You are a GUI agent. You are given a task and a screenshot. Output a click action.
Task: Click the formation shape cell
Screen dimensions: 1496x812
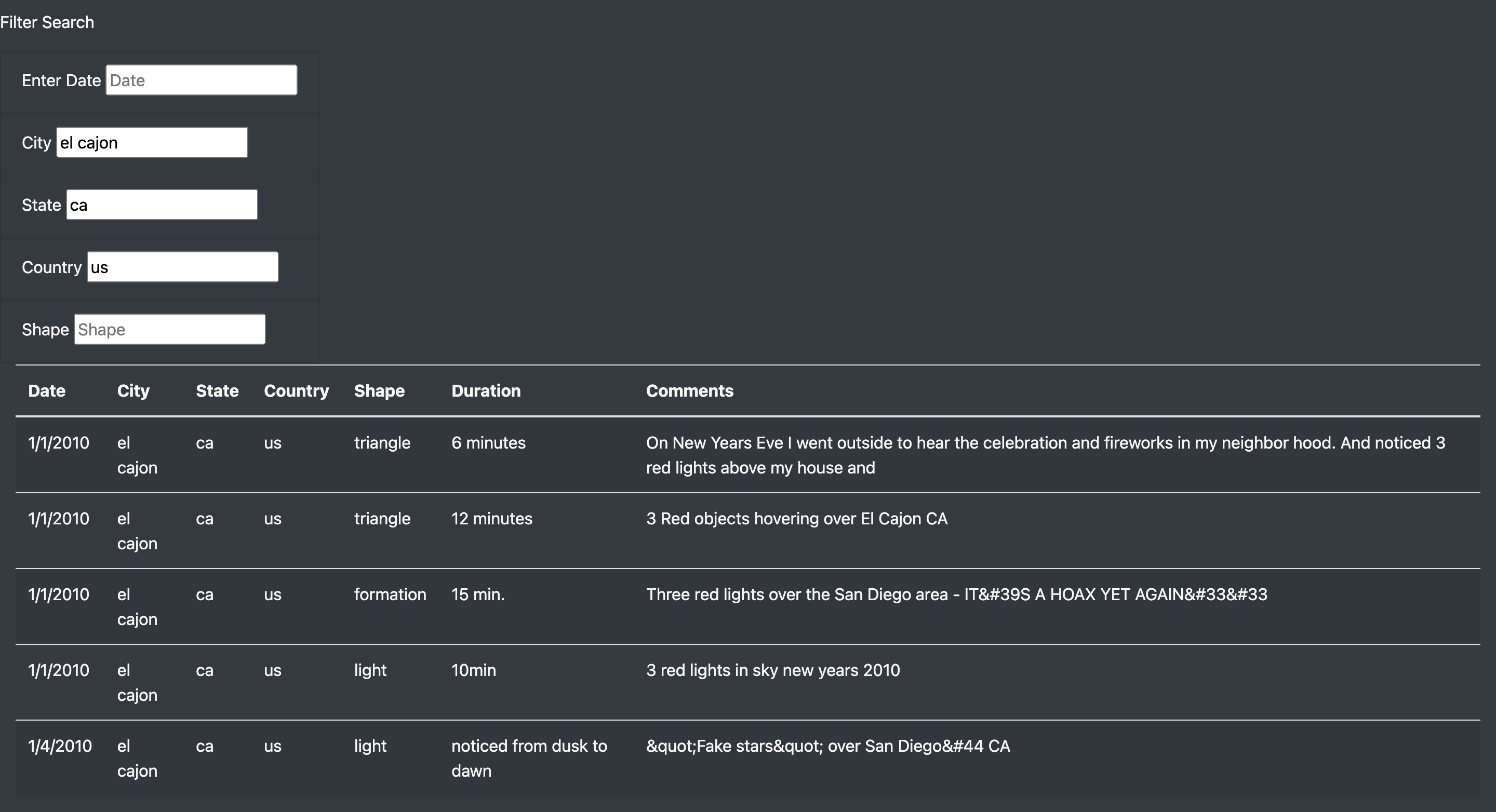(x=390, y=594)
